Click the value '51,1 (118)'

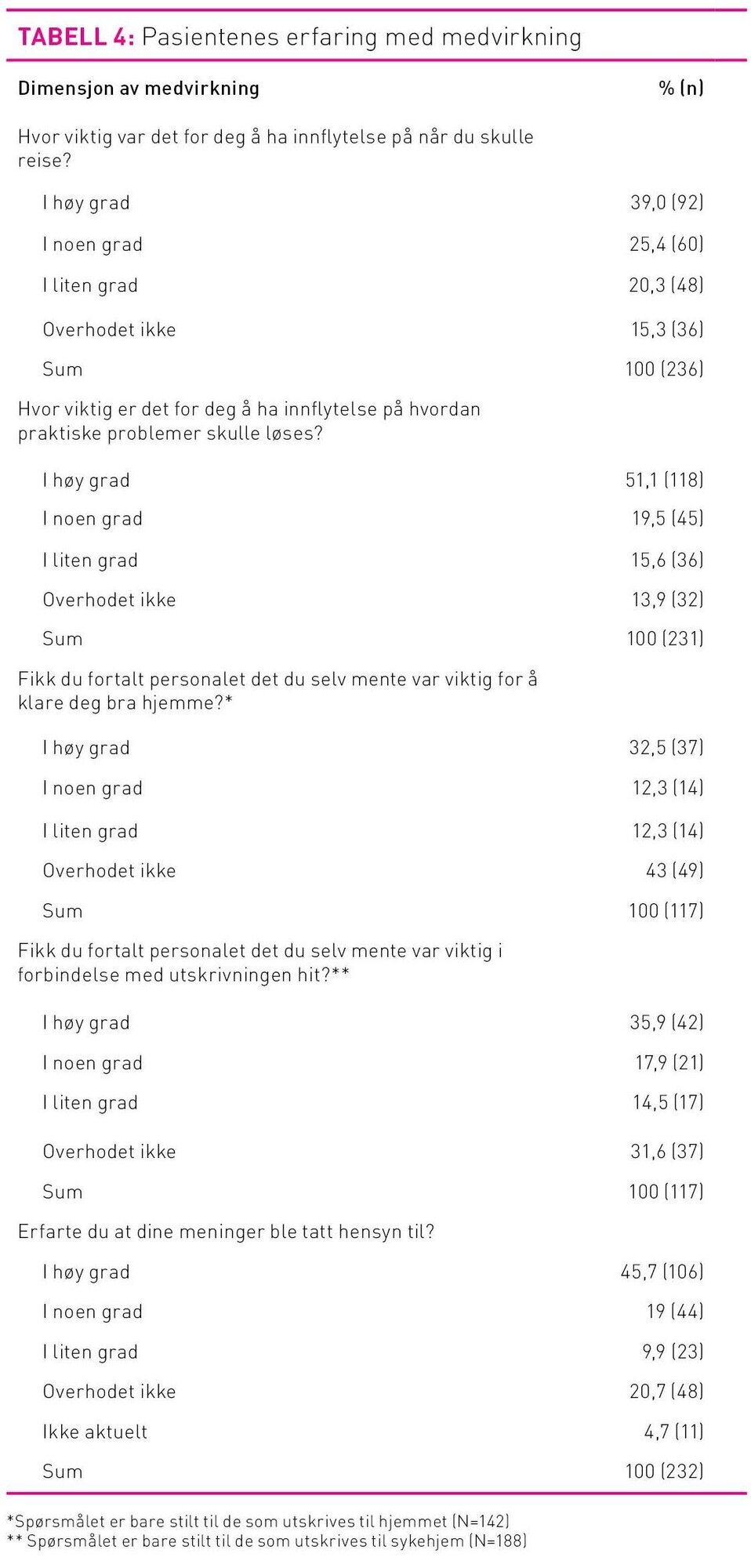point(664,480)
